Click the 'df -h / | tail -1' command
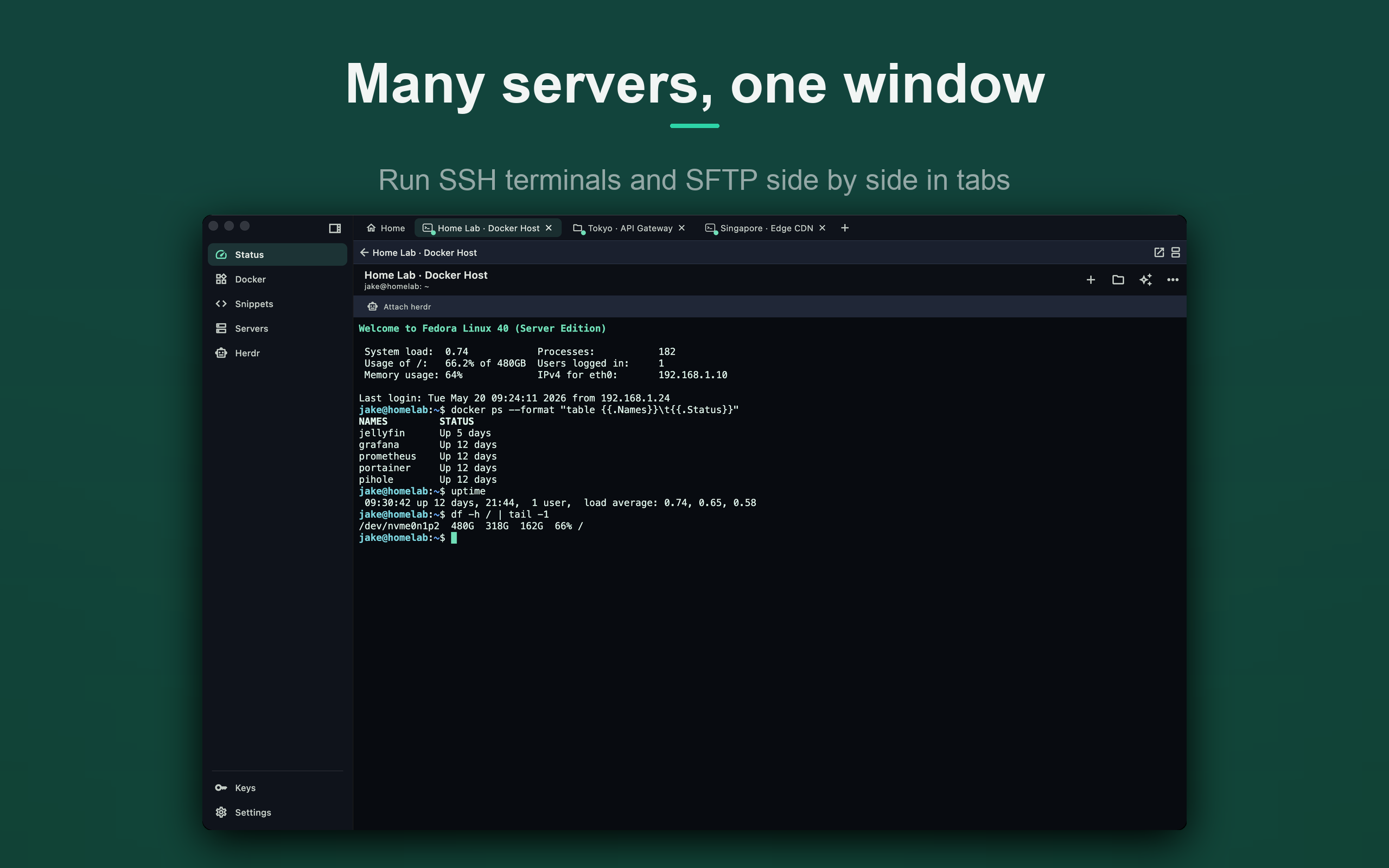The height and width of the screenshot is (868, 1389). pyautogui.click(x=499, y=514)
